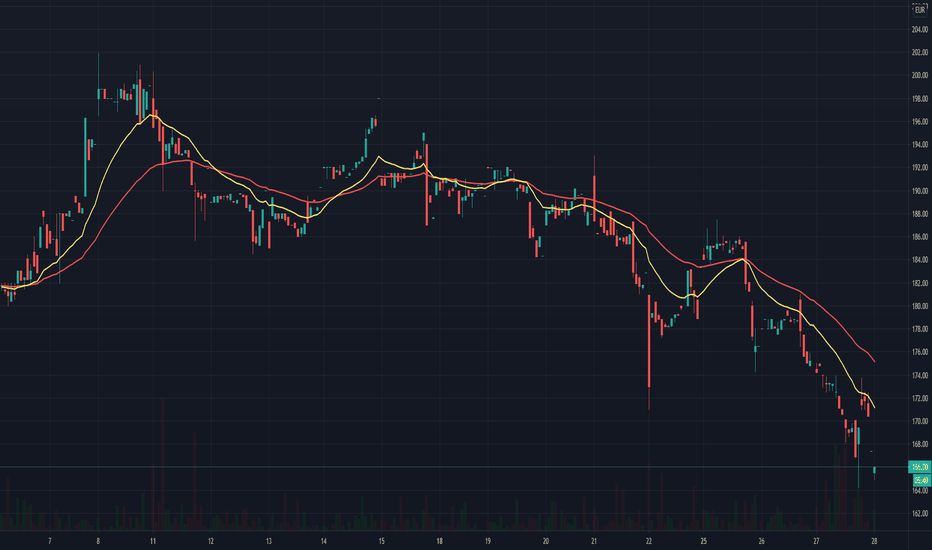This screenshot has height=550, width=932.
Task: Click date label 21 on time axis
Action: (594, 541)
